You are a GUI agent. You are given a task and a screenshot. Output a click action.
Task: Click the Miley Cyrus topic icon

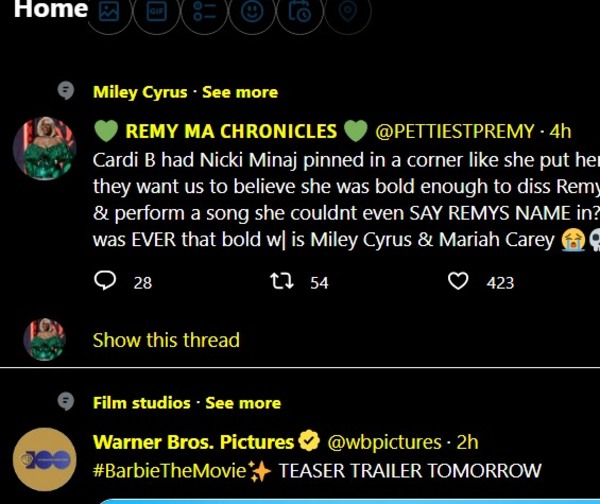pos(66,91)
